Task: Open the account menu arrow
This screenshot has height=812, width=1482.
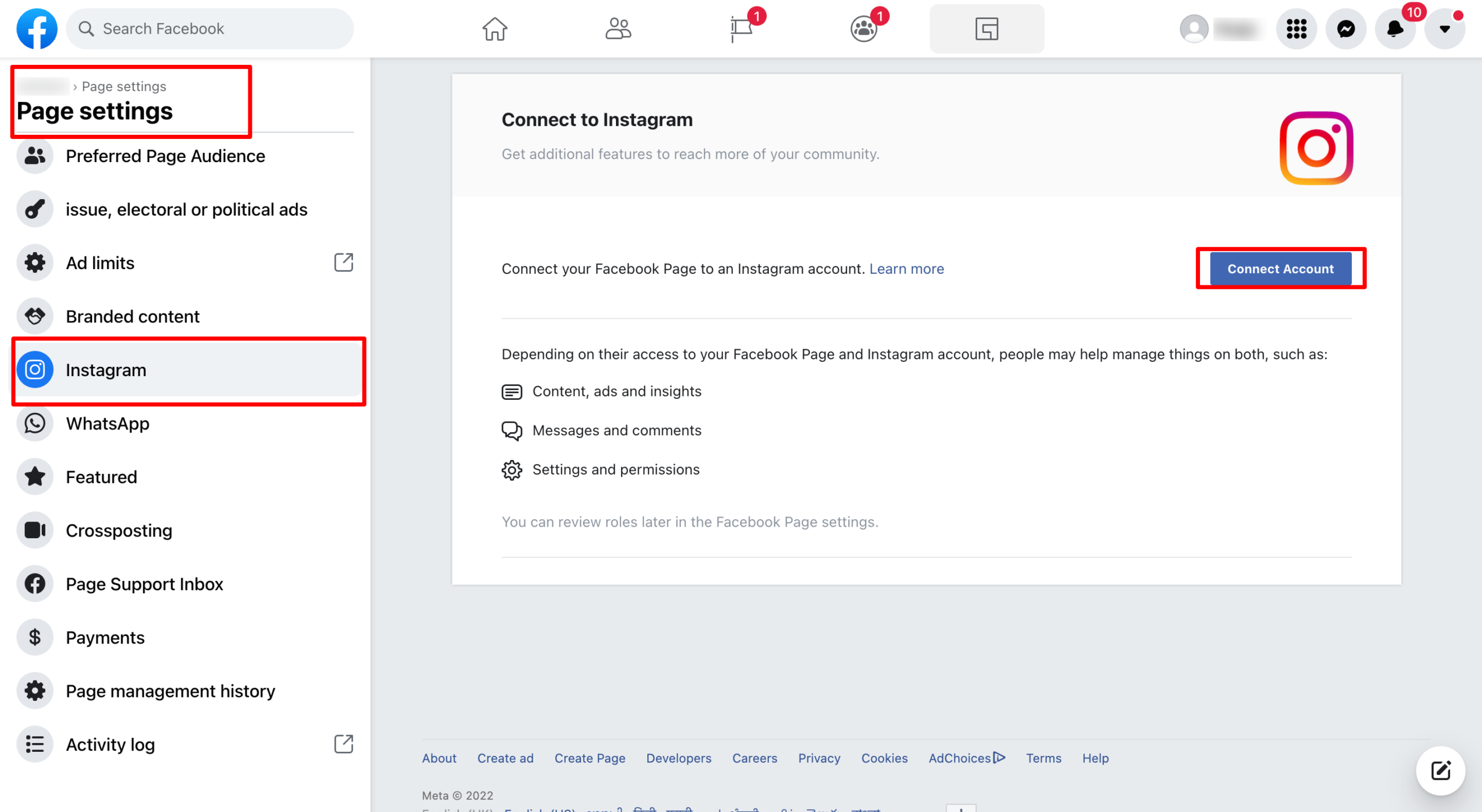Action: point(1444,28)
